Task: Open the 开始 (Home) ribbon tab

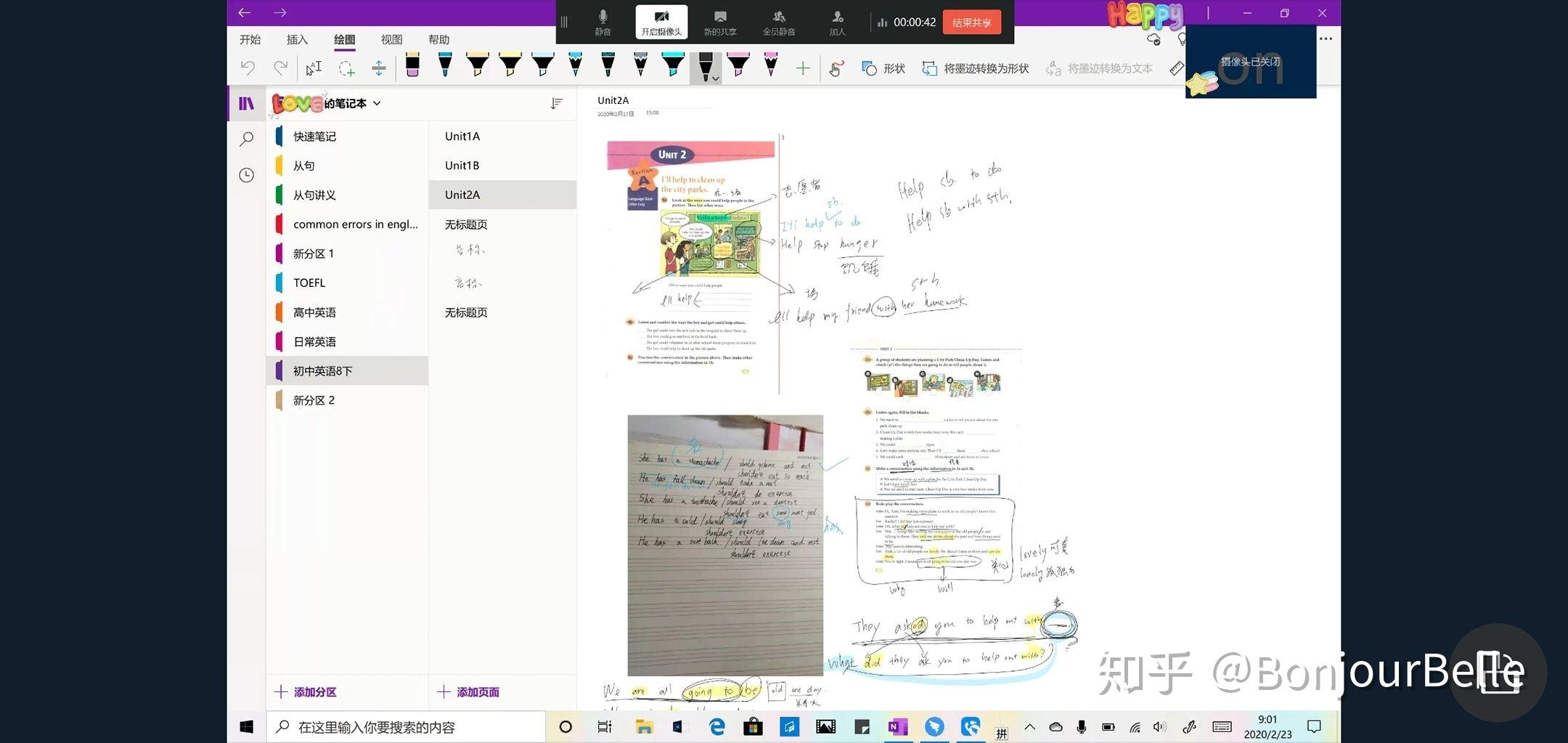Action: [x=250, y=39]
